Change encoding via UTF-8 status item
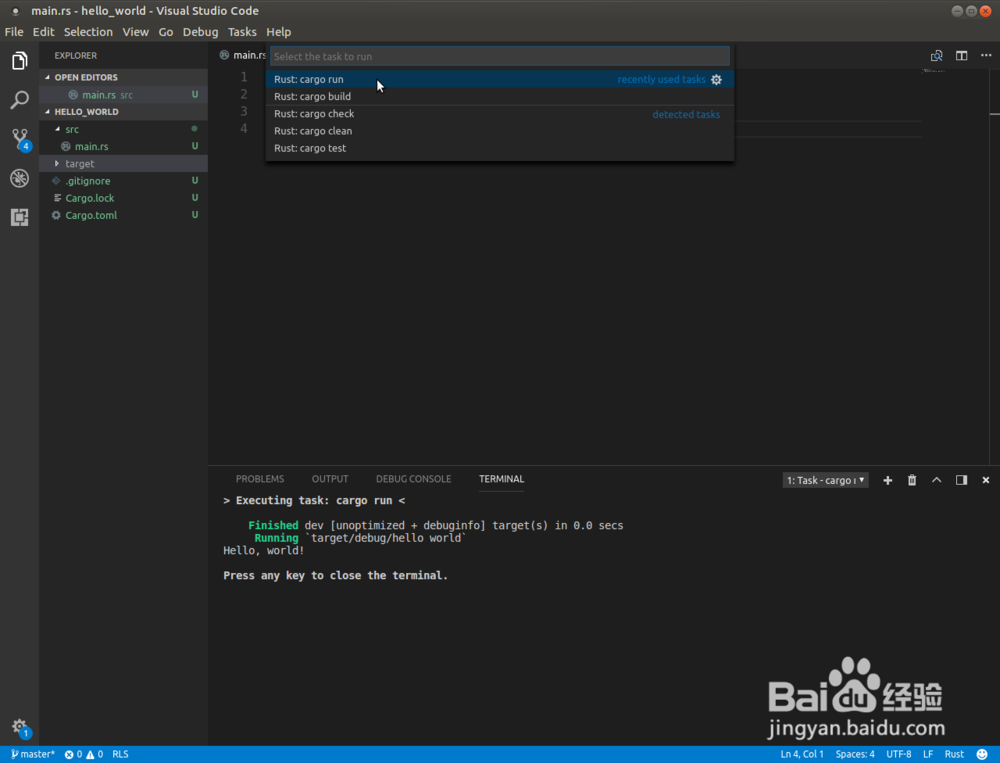 tap(899, 754)
